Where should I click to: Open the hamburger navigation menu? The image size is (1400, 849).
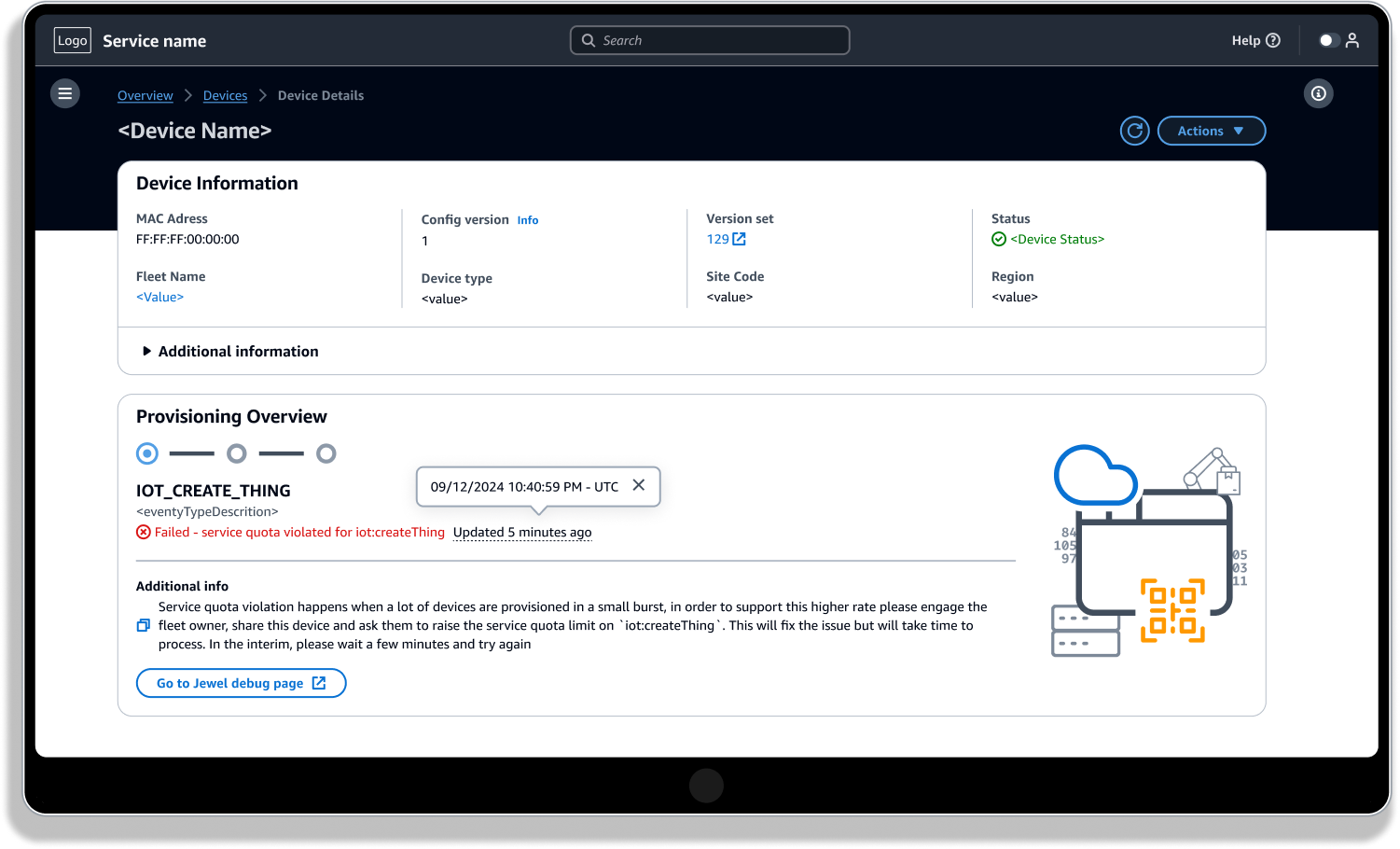(65, 93)
